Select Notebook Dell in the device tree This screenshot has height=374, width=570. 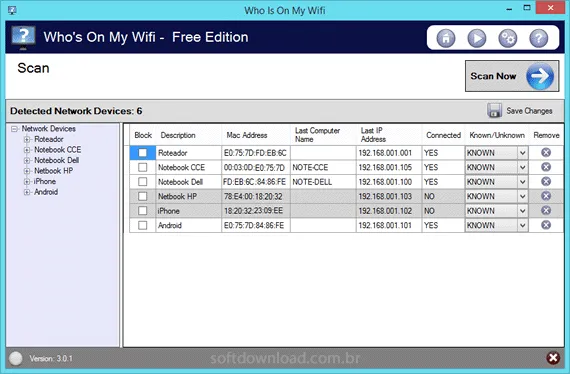[x=57, y=160]
